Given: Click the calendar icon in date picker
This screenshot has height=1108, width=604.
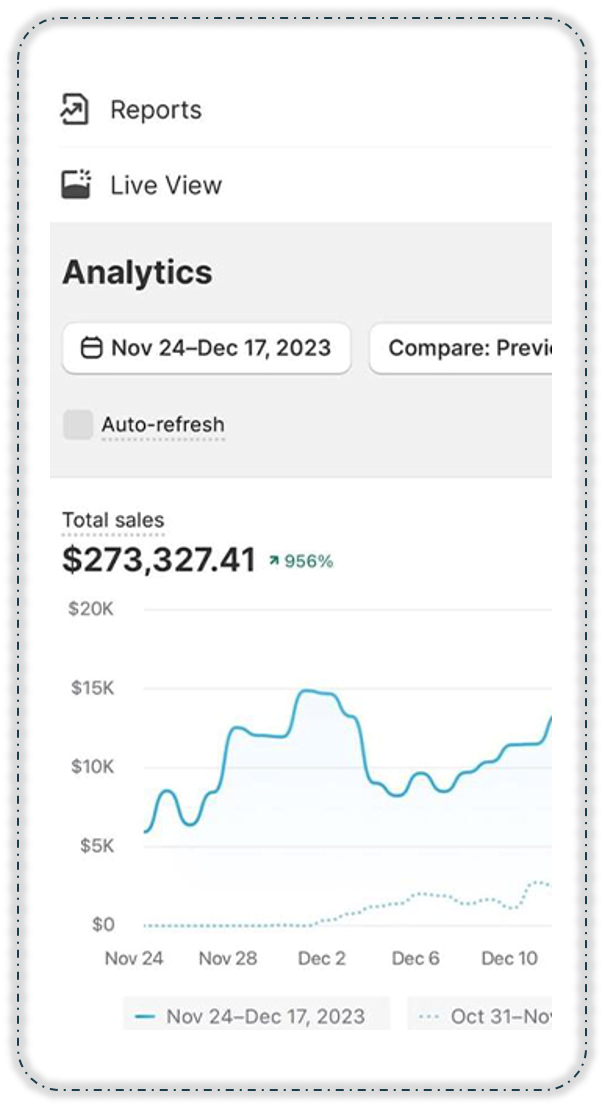Looking at the screenshot, I should [91, 348].
